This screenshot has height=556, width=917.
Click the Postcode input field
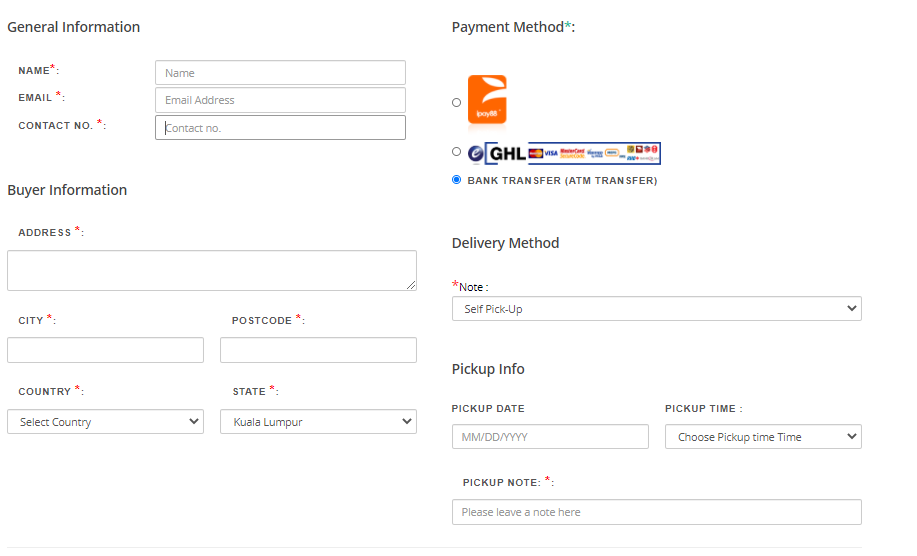[x=318, y=350]
